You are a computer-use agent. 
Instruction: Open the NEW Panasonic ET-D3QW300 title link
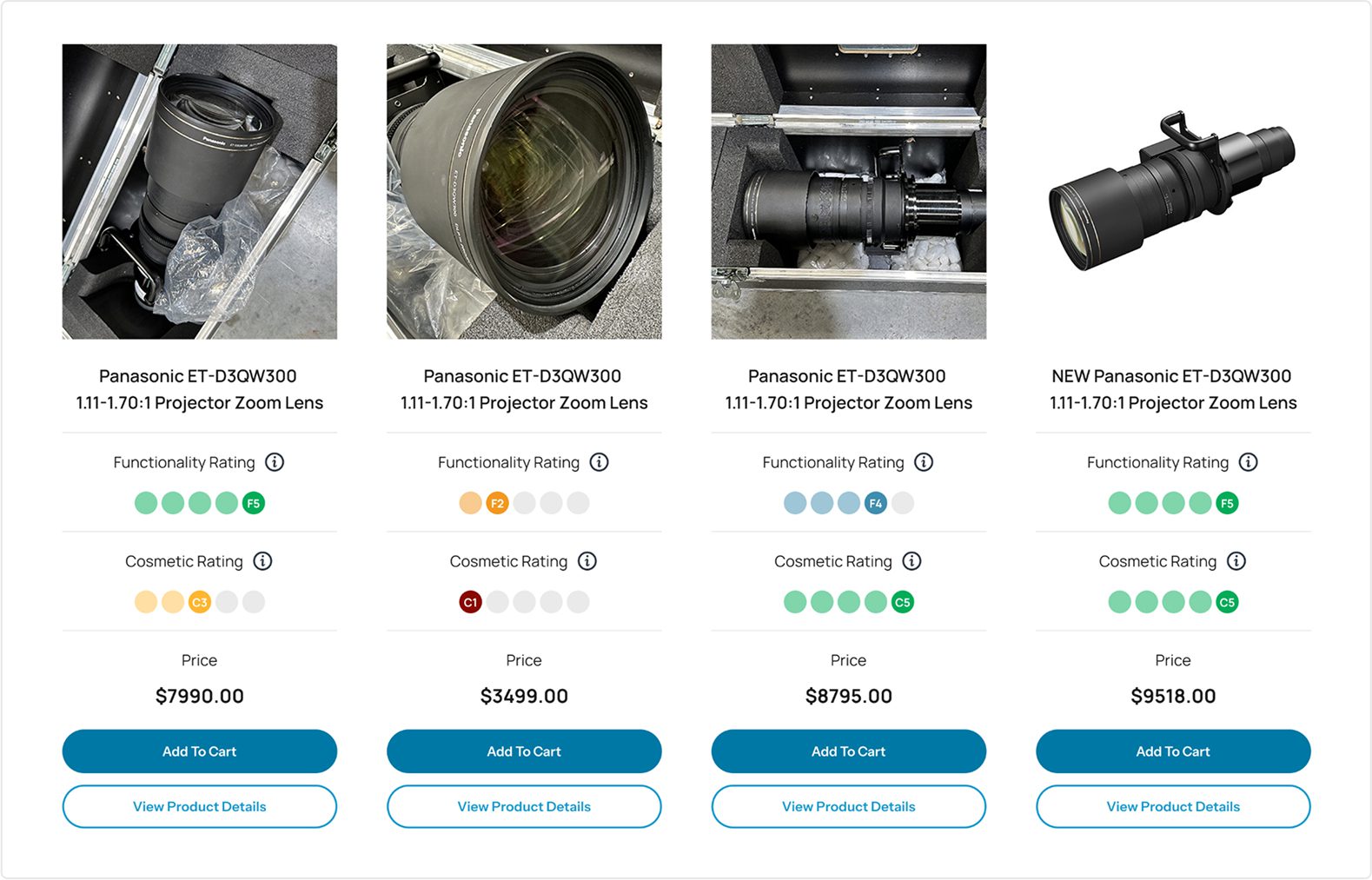(x=1172, y=389)
